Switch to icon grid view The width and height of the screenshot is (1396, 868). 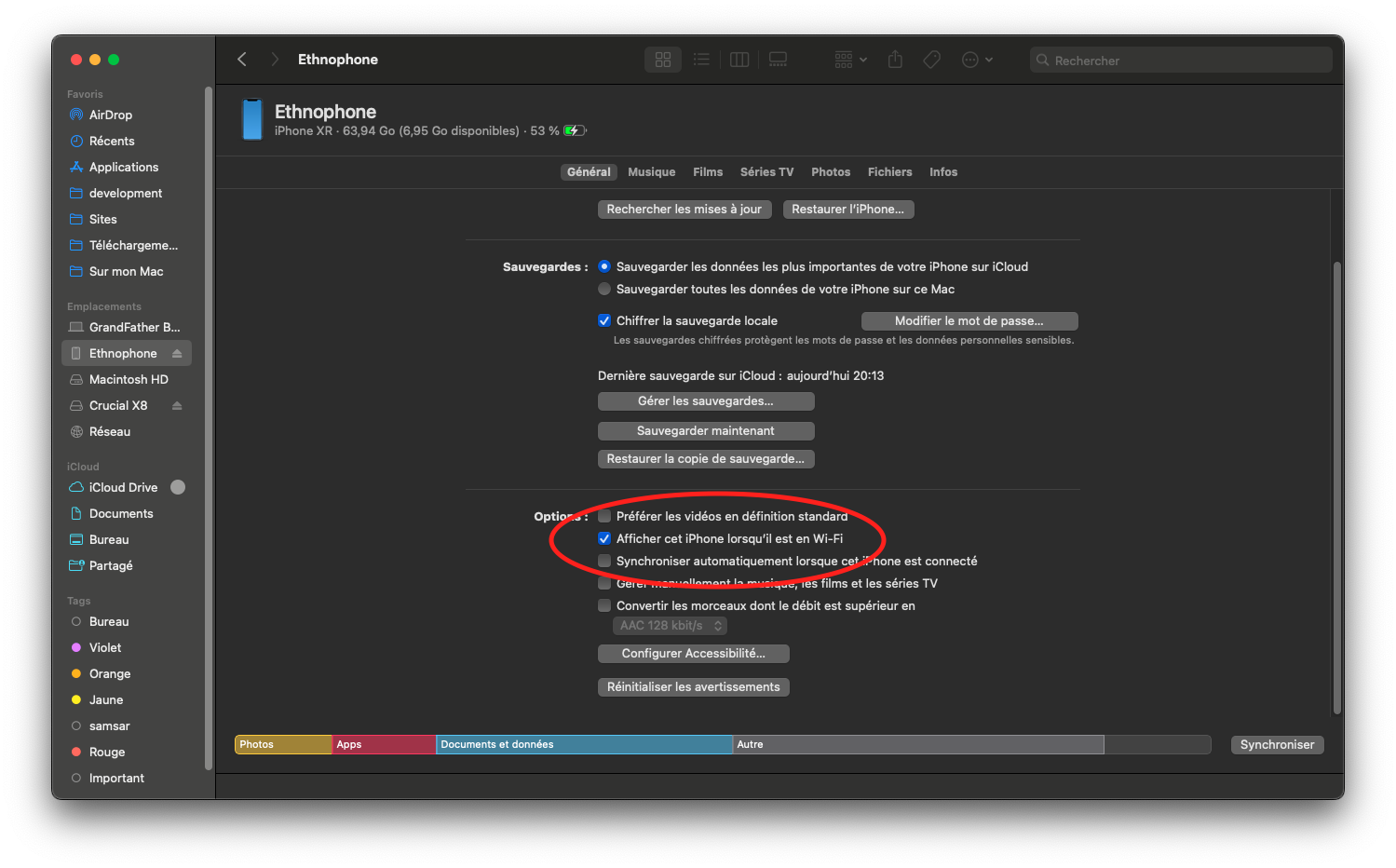(x=663, y=60)
